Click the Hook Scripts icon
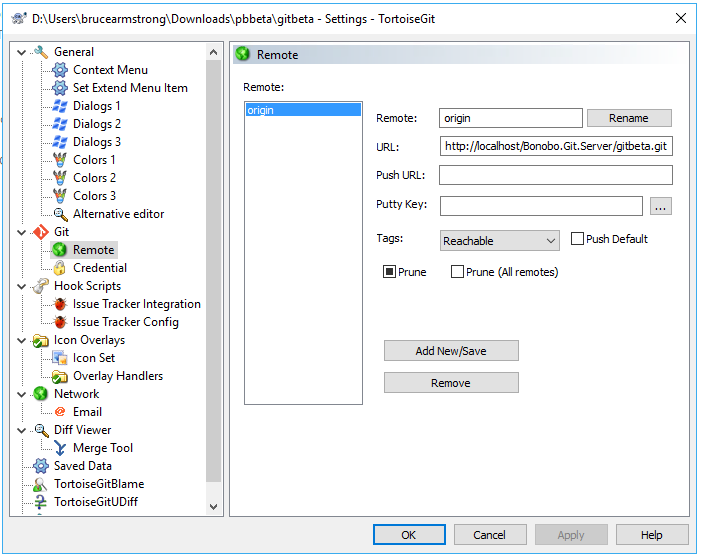Viewport: 702px width, 560px height. [41, 286]
